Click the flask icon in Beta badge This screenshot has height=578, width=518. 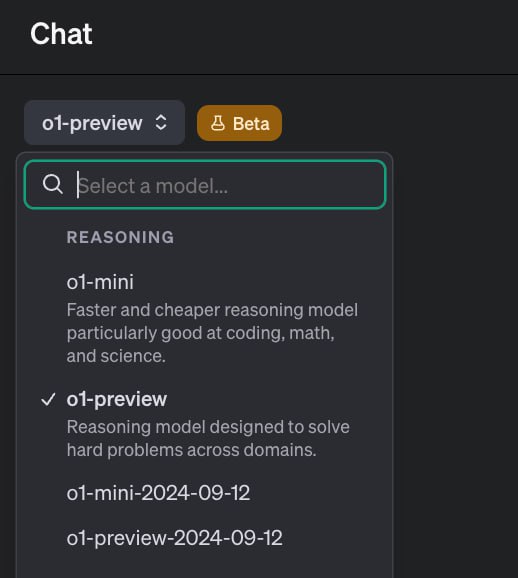click(x=218, y=123)
